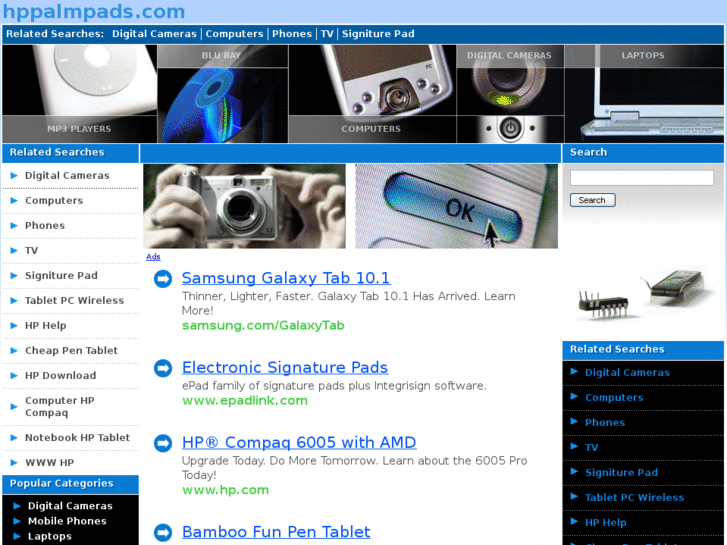Choose Tablet PC Wireless in left sidebar
This screenshot has height=545, width=727.
pyautogui.click(x=74, y=301)
